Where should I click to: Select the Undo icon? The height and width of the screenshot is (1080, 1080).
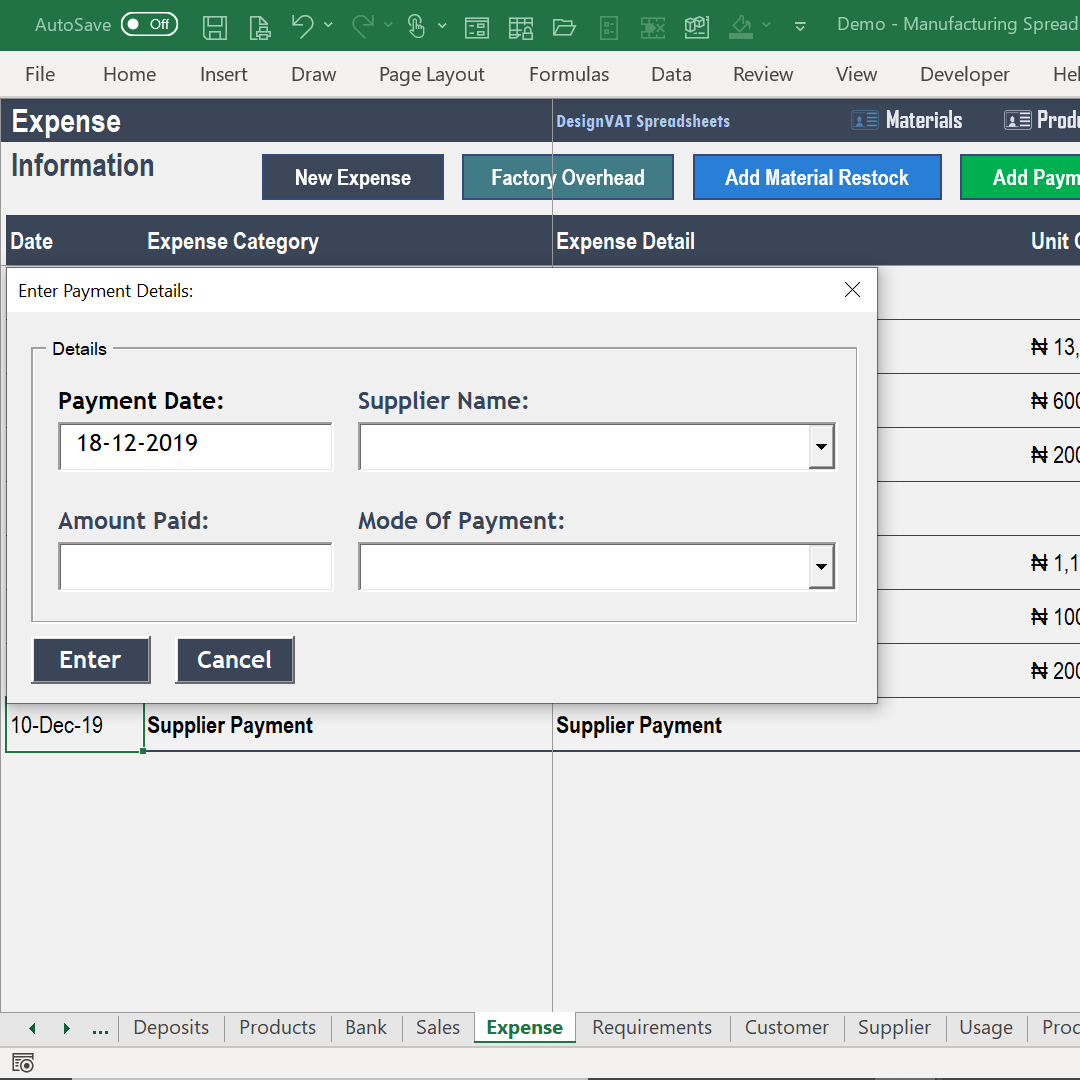pos(304,27)
